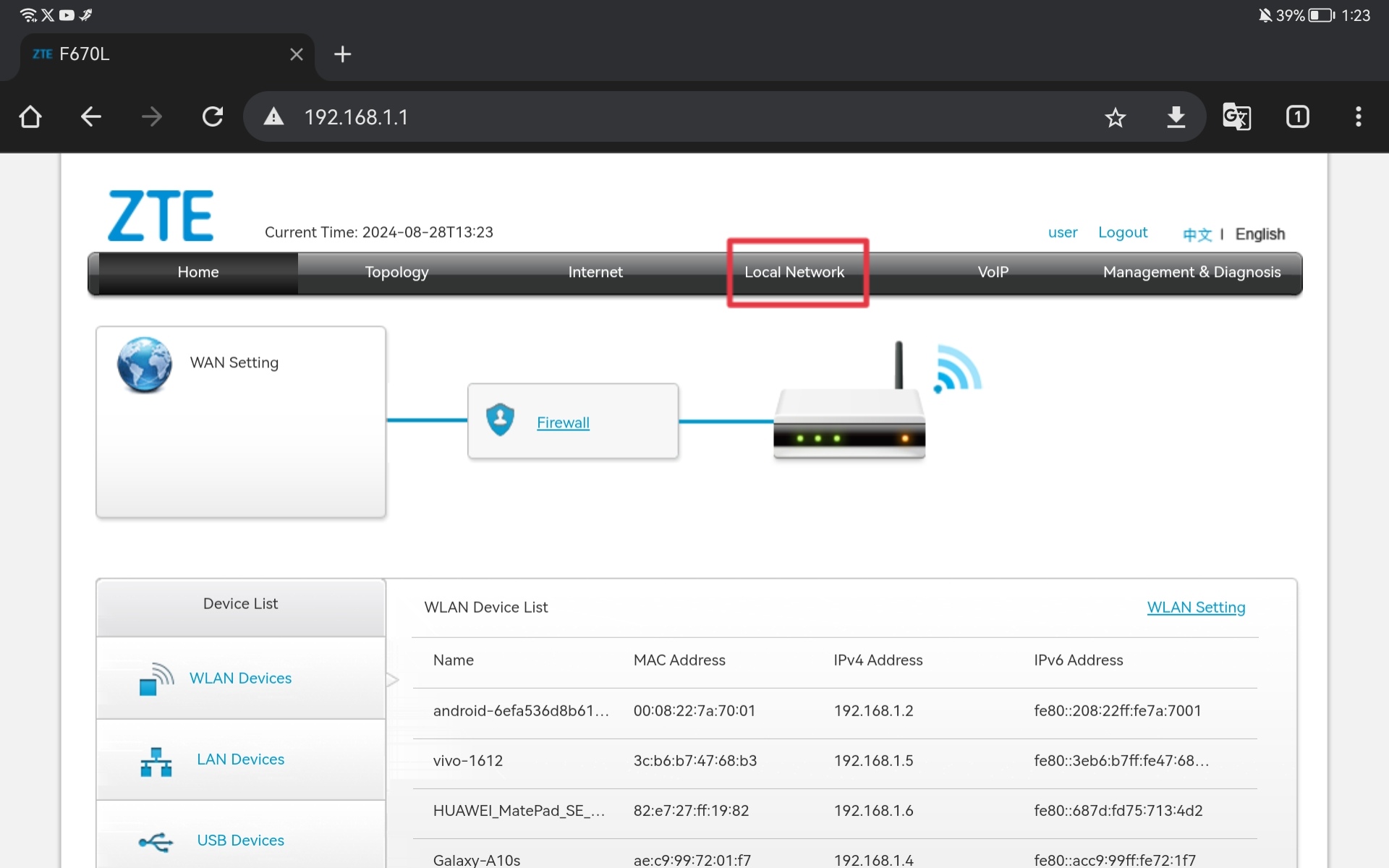The height and width of the screenshot is (868, 1389).
Task: Open the browser three-dot menu
Action: (1358, 117)
